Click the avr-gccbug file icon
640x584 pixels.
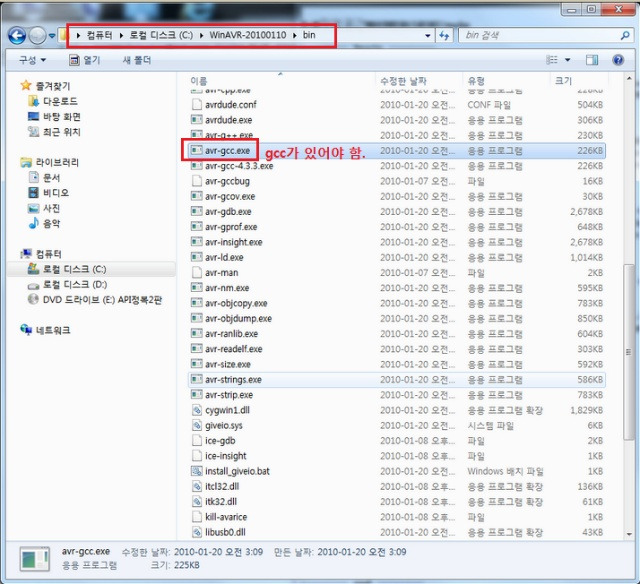[x=197, y=181]
